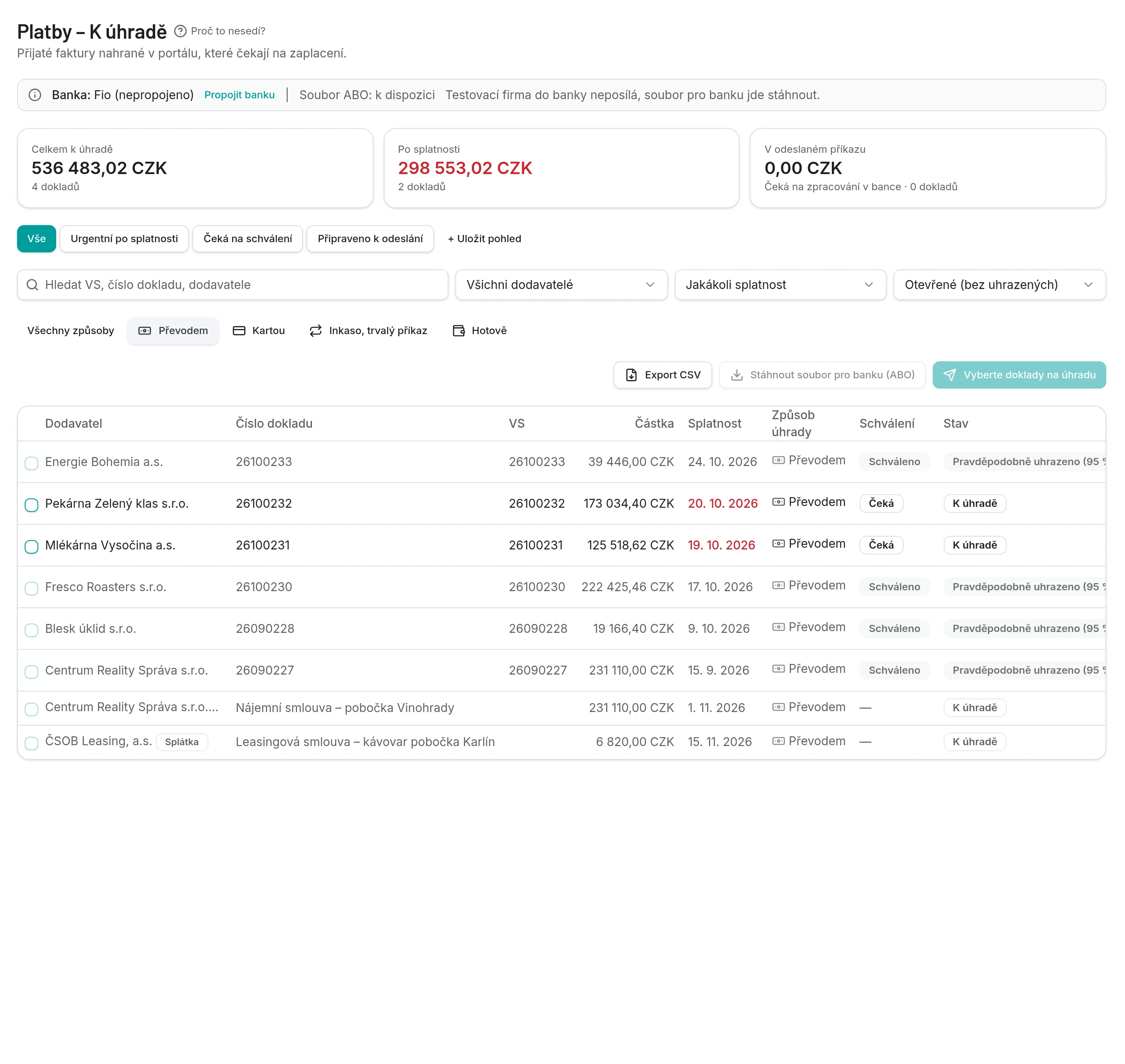
Task: Click the Proč to nesedí? link
Action: pyautogui.click(x=228, y=31)
